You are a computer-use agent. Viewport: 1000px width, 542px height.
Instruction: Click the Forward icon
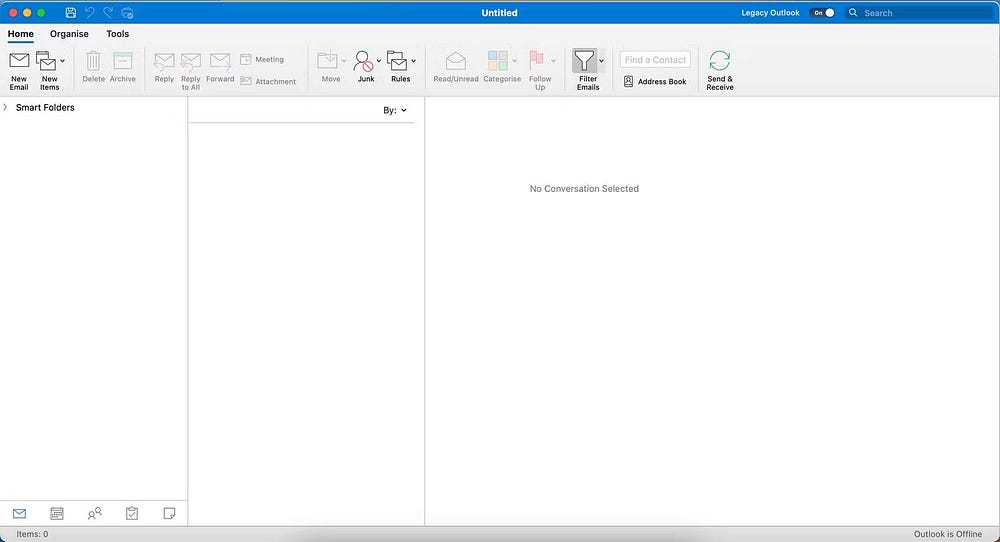coord(220,61)
